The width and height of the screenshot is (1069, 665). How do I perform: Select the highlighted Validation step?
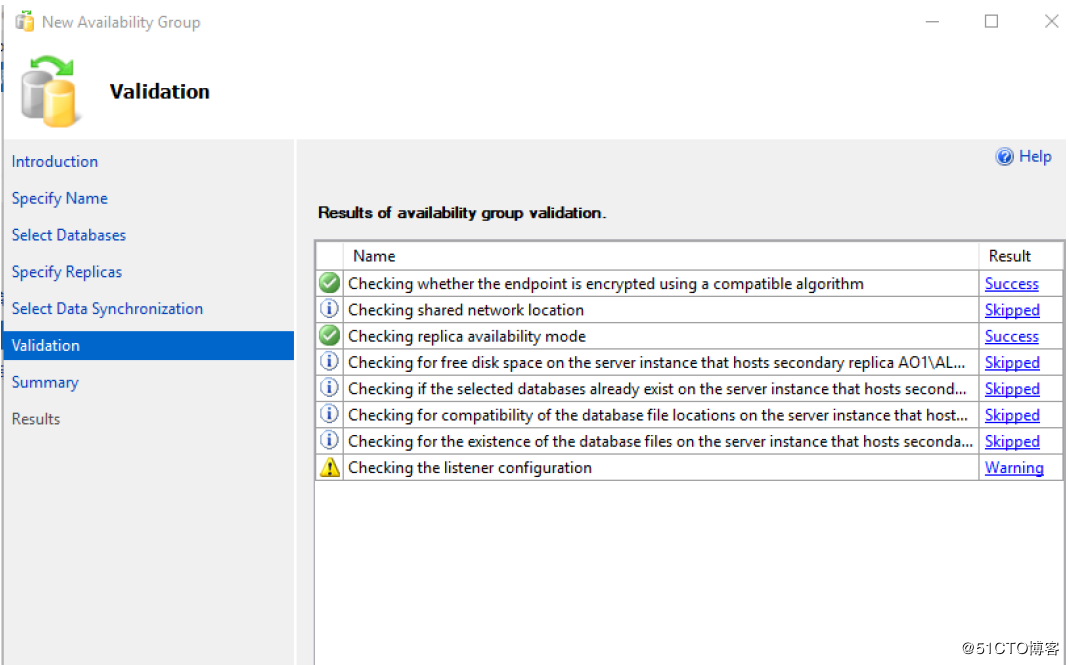(149, 345)
